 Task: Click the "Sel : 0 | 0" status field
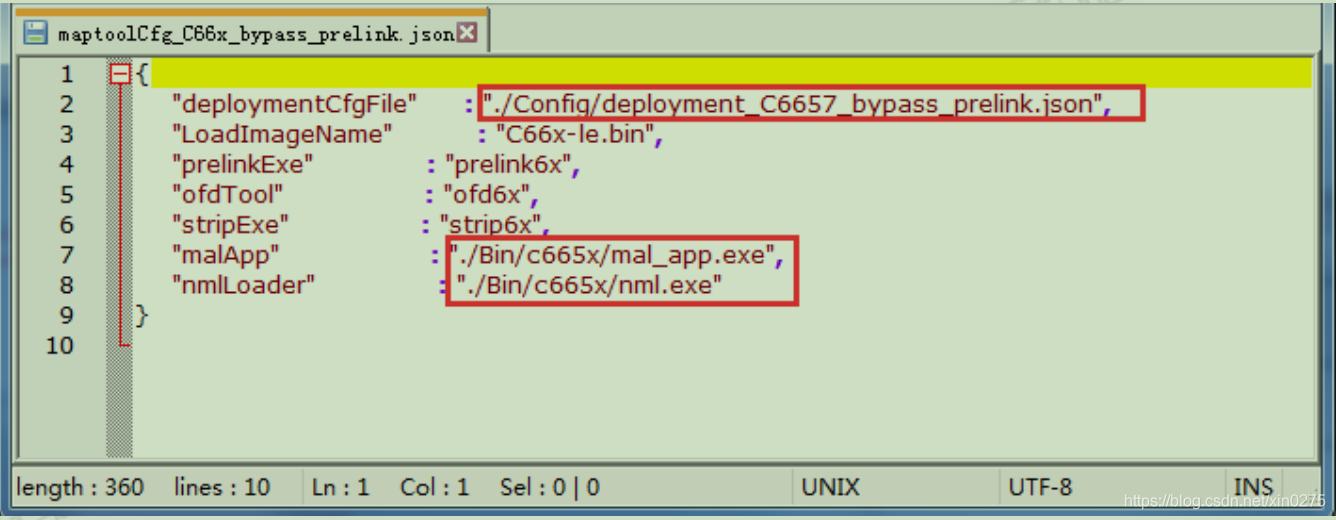[x=550, y=487]
